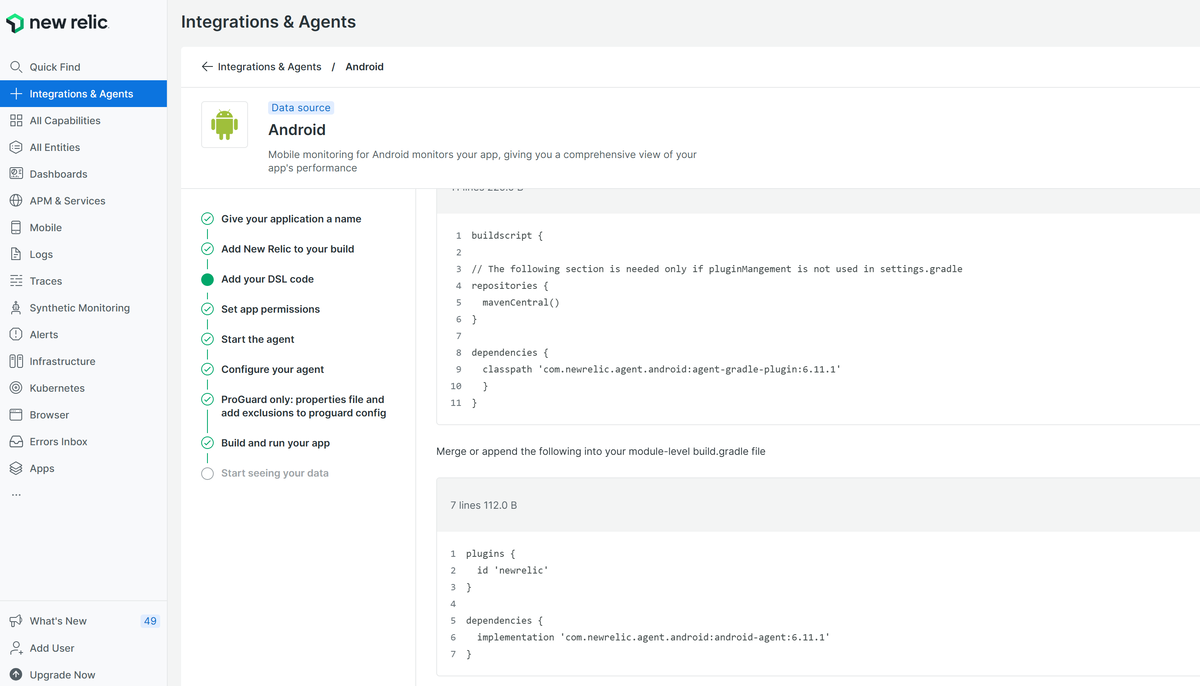Open the Logs menu item

click(x=41, y=255)
